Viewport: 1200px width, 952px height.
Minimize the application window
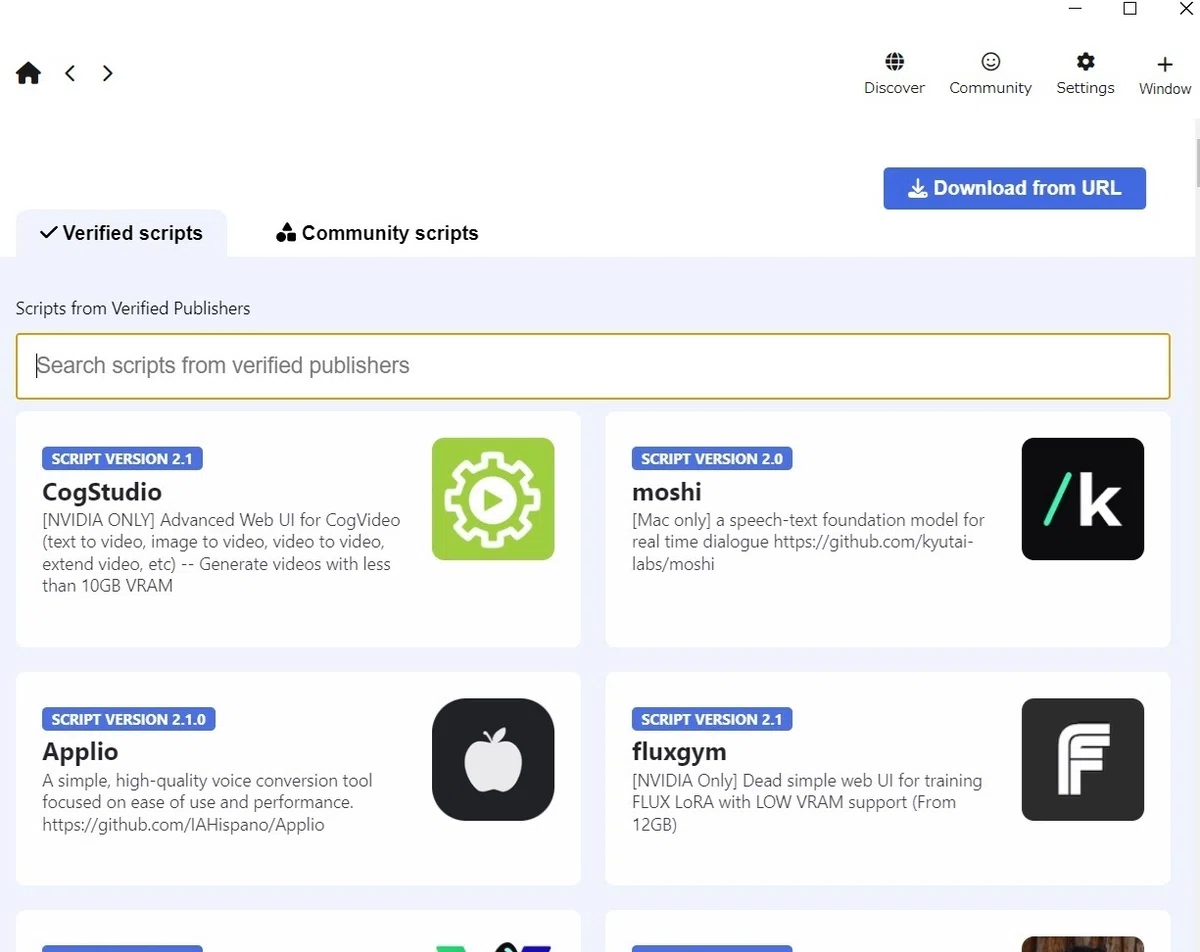[x=1076, y=9]
